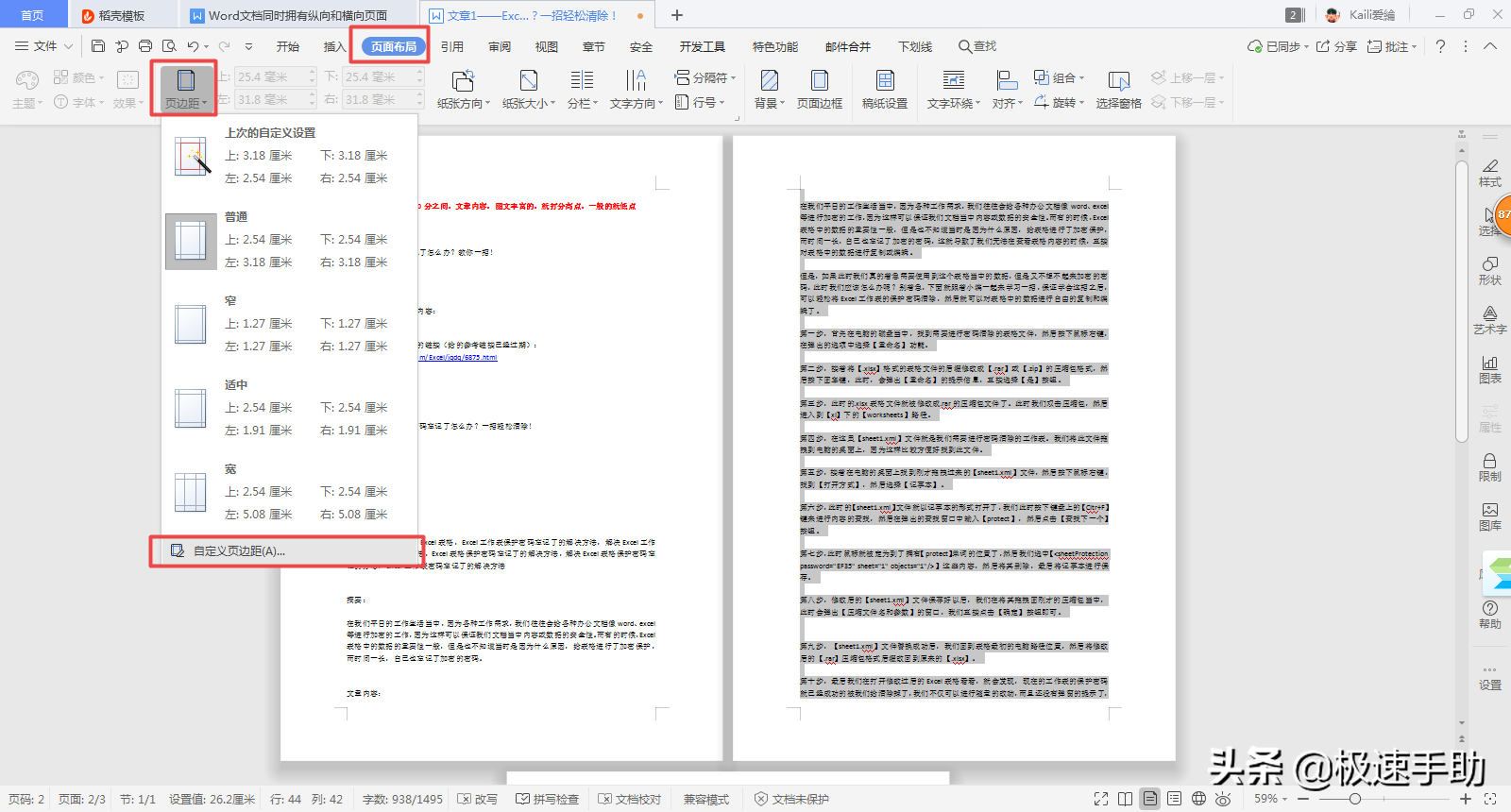Click the Save icon in quick access toolbar
The height and width of the screenshot is (812, 1511).
pos(98,46)
